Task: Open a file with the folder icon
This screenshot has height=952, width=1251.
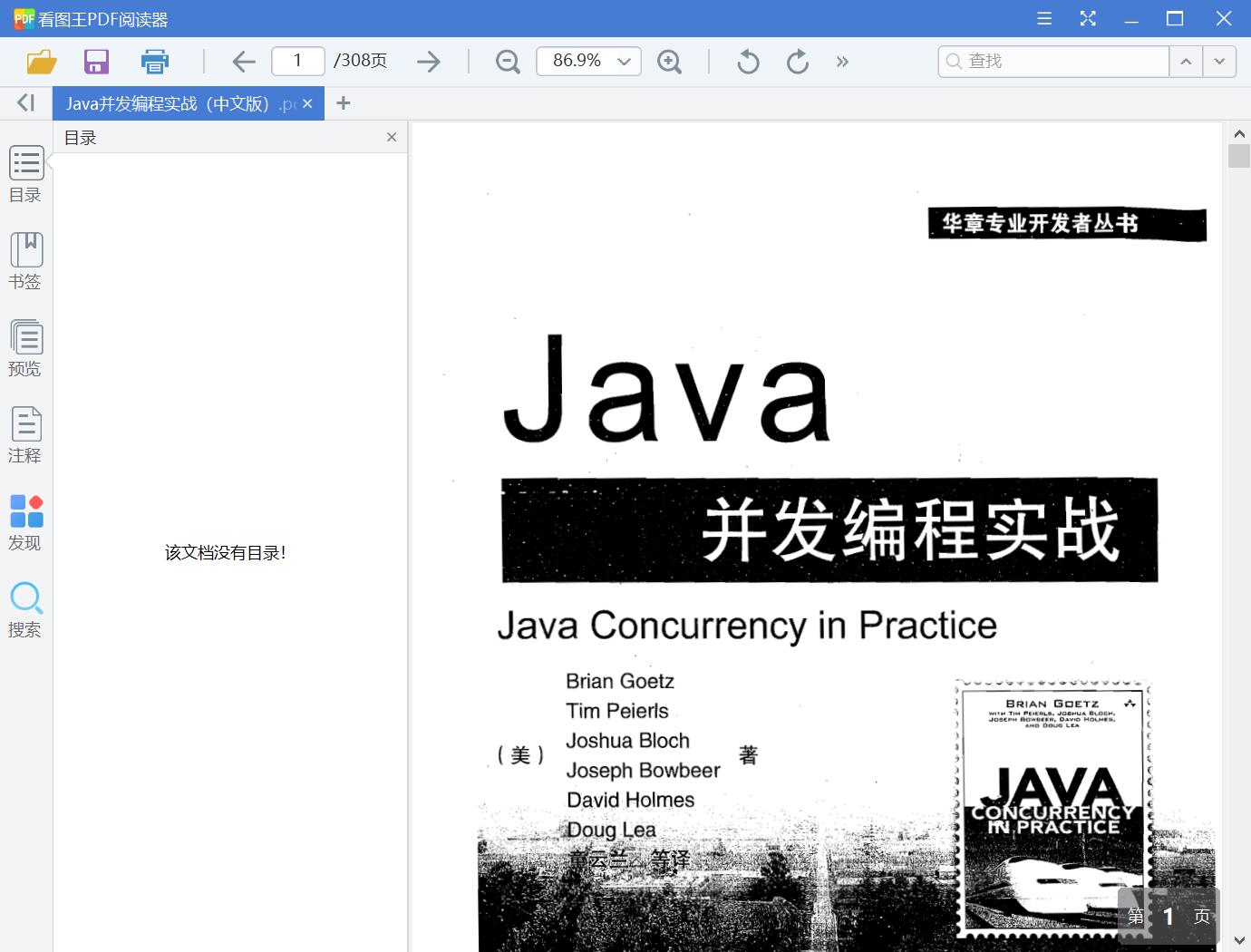Action: point(42,61)
